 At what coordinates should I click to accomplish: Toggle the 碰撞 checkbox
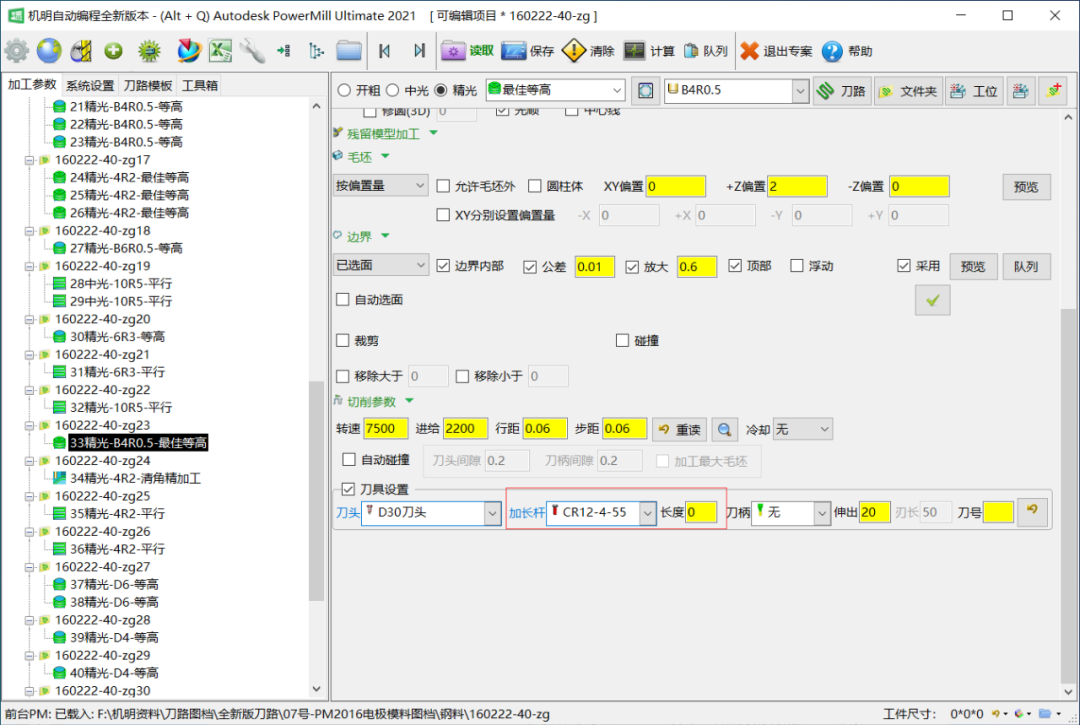(x=623, y=340)
